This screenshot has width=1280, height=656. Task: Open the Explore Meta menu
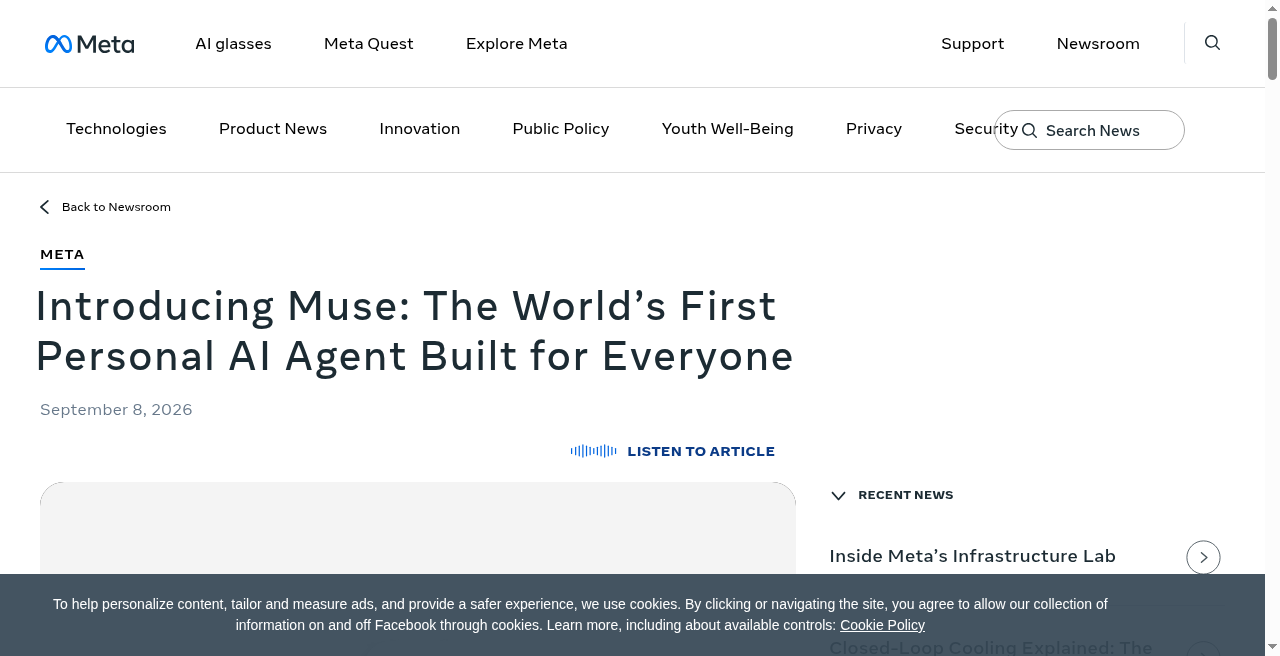click(x=517, y=44)
